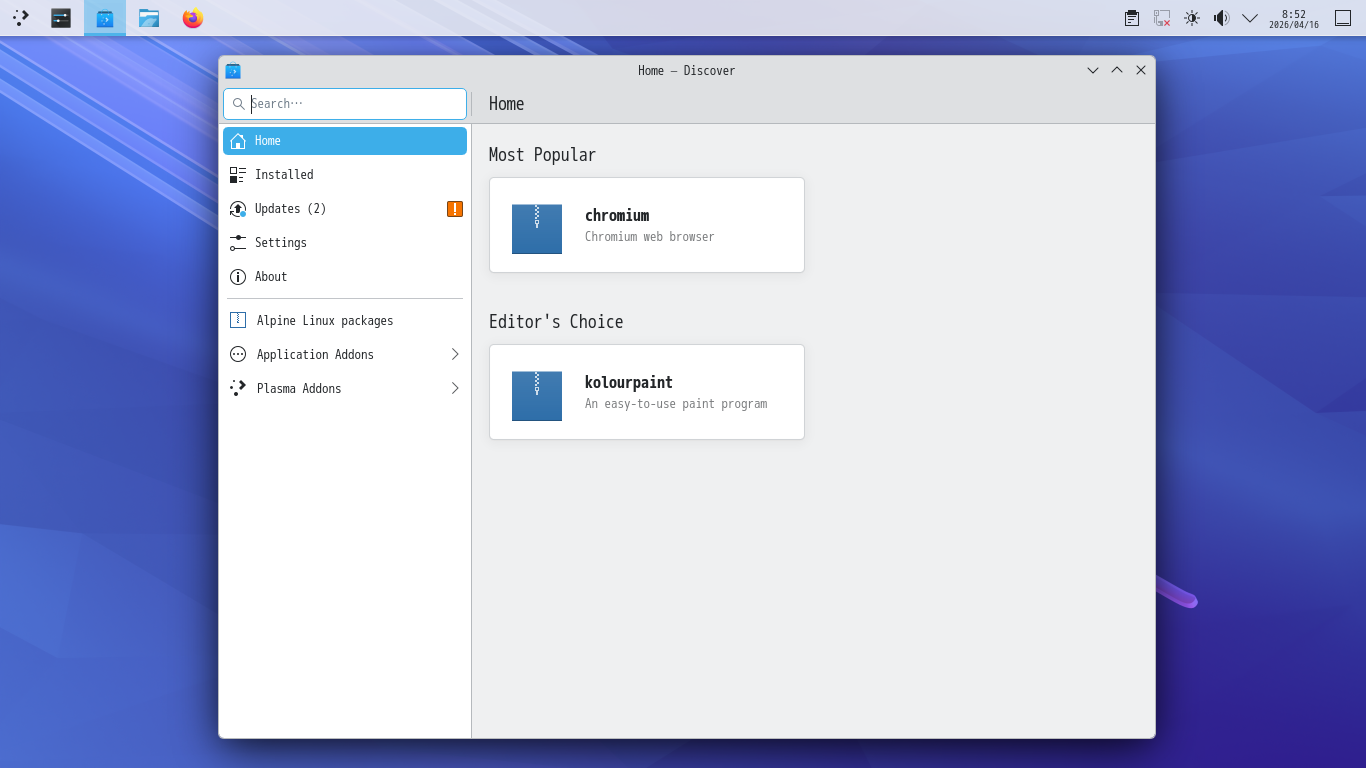Click the Application Addons ellipsis icon
1366x768 pixels.
[x=238, y=354]
